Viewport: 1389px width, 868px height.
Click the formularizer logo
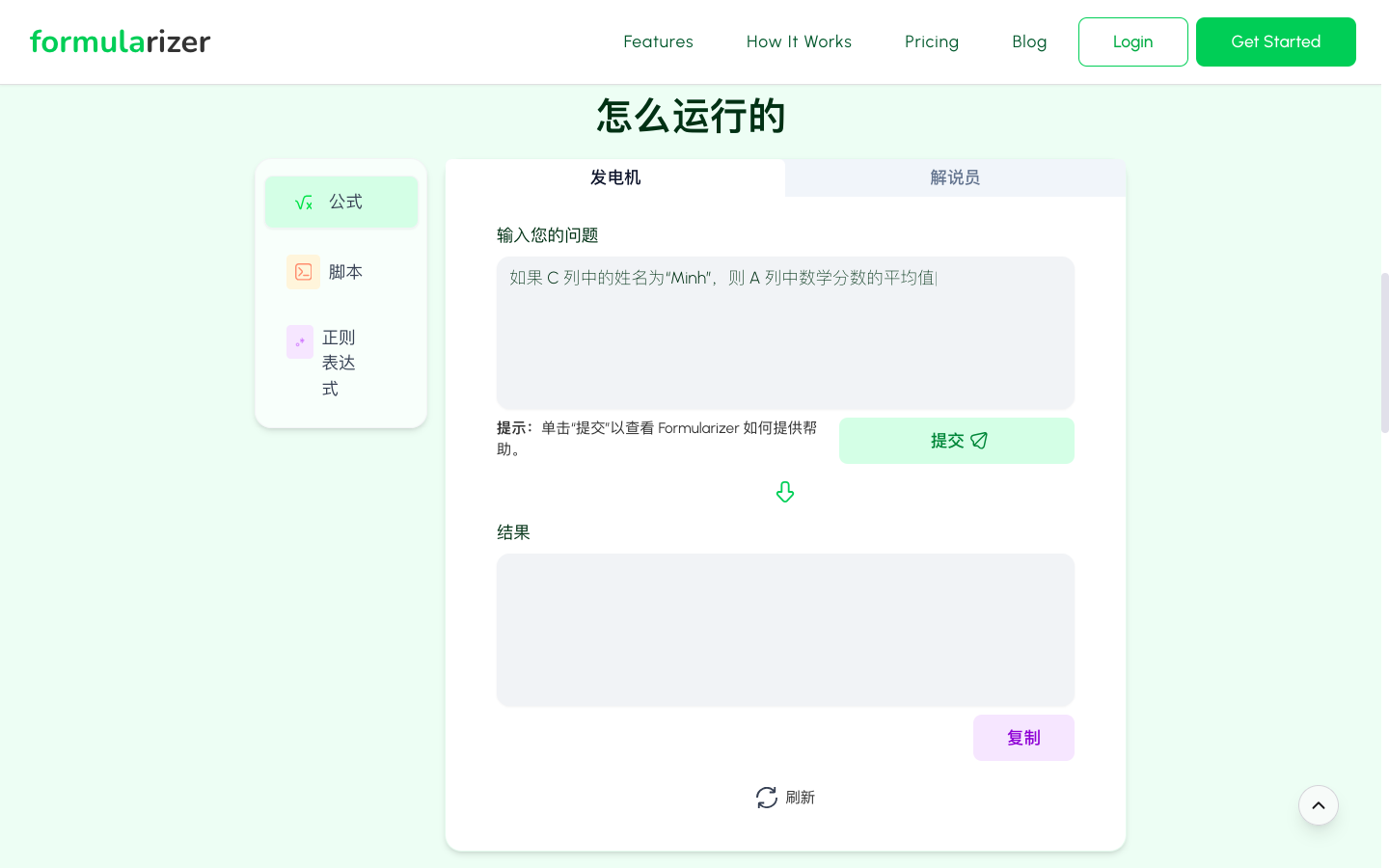[x=120, y=41]
